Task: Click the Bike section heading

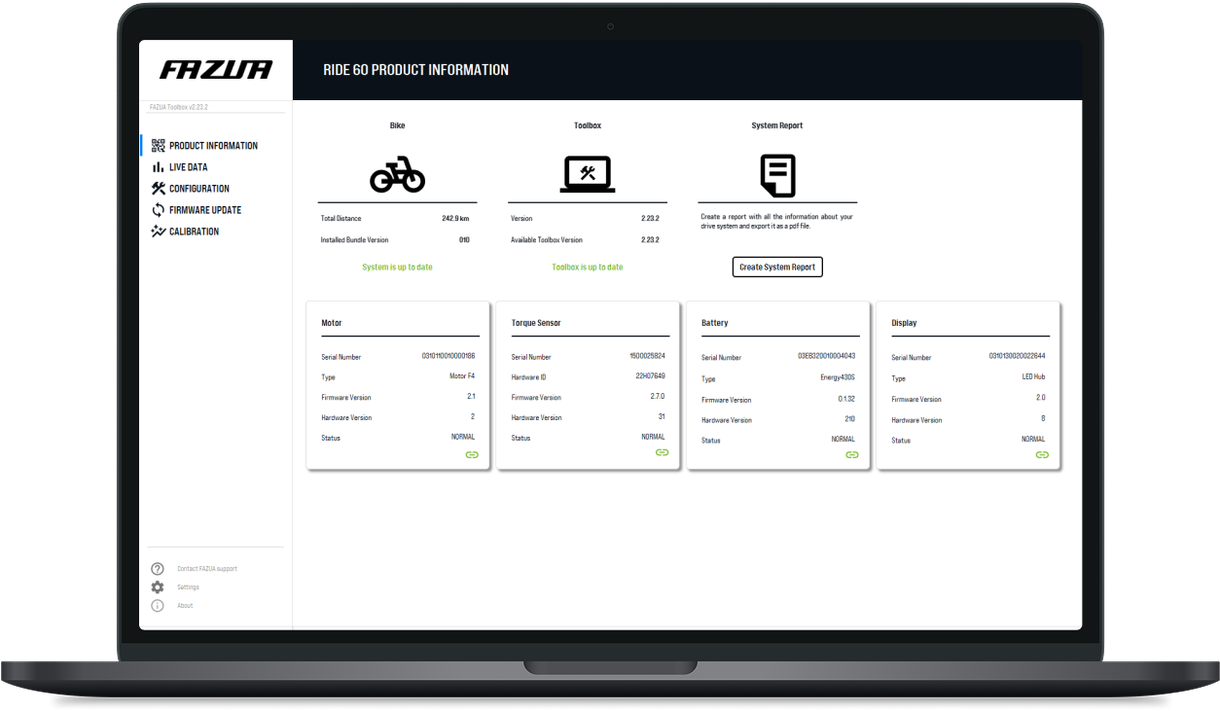Action: [397, 126]
